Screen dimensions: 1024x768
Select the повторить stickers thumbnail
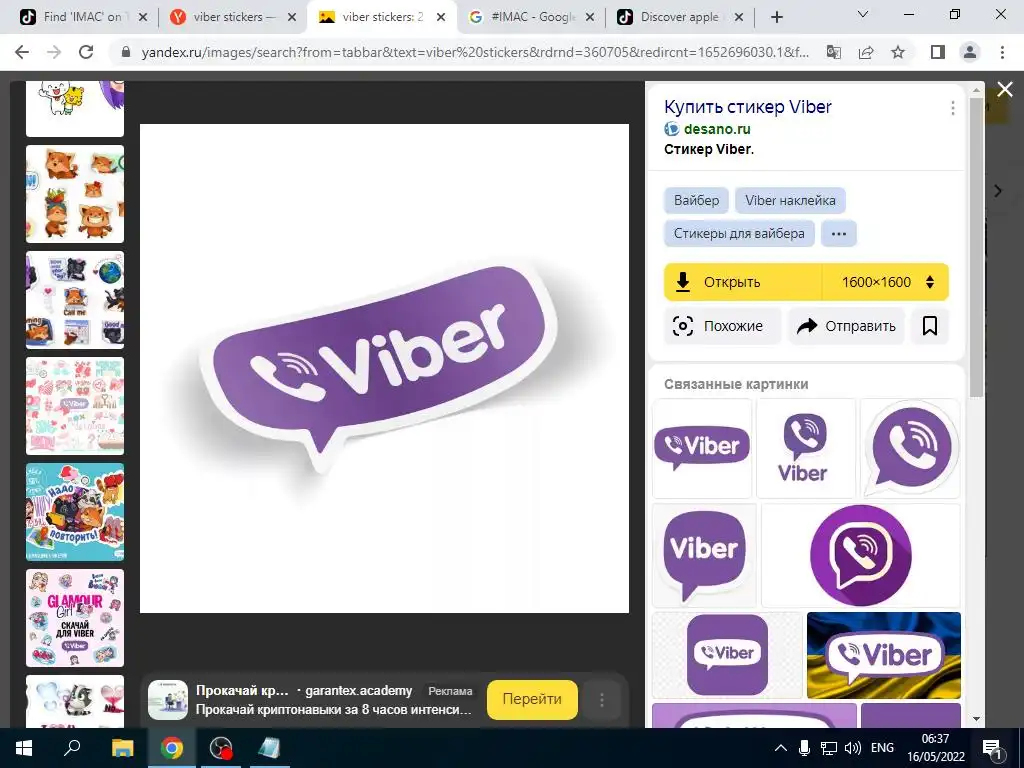(74, 512)
